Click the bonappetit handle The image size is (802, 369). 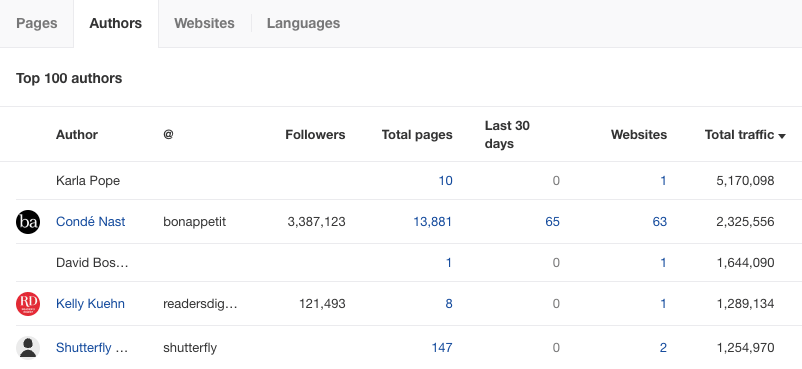[194, 222]
